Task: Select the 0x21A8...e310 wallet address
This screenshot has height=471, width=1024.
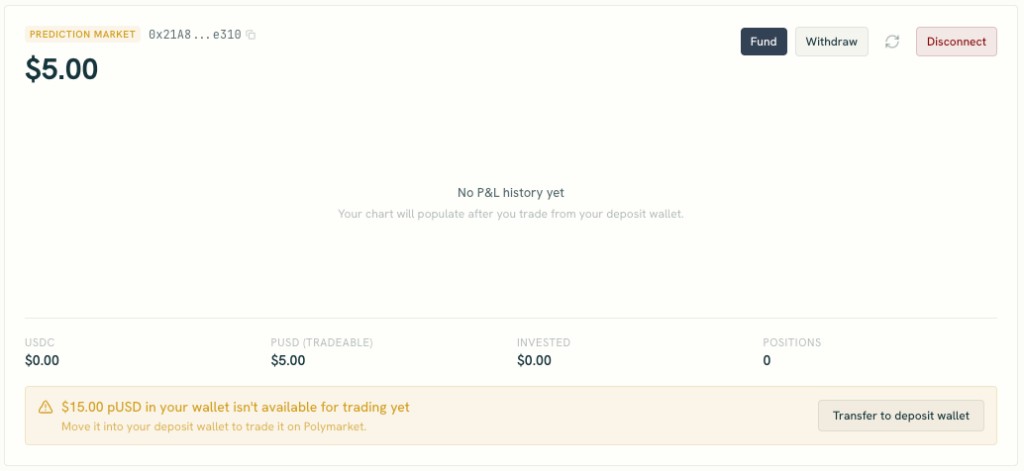Action: pos(195,35)
